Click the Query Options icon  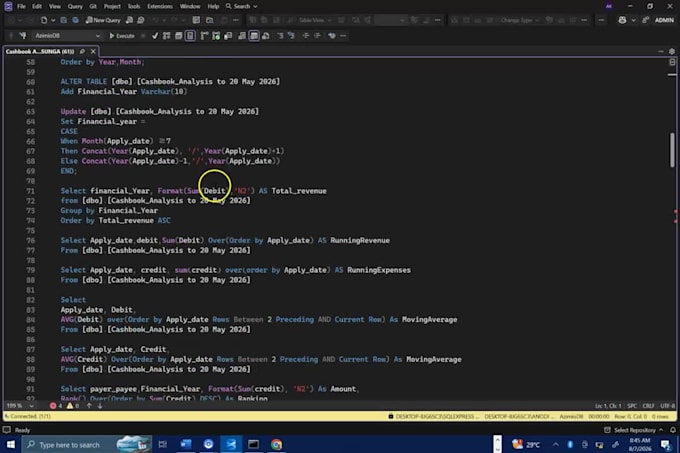click(x=178, y=36)
